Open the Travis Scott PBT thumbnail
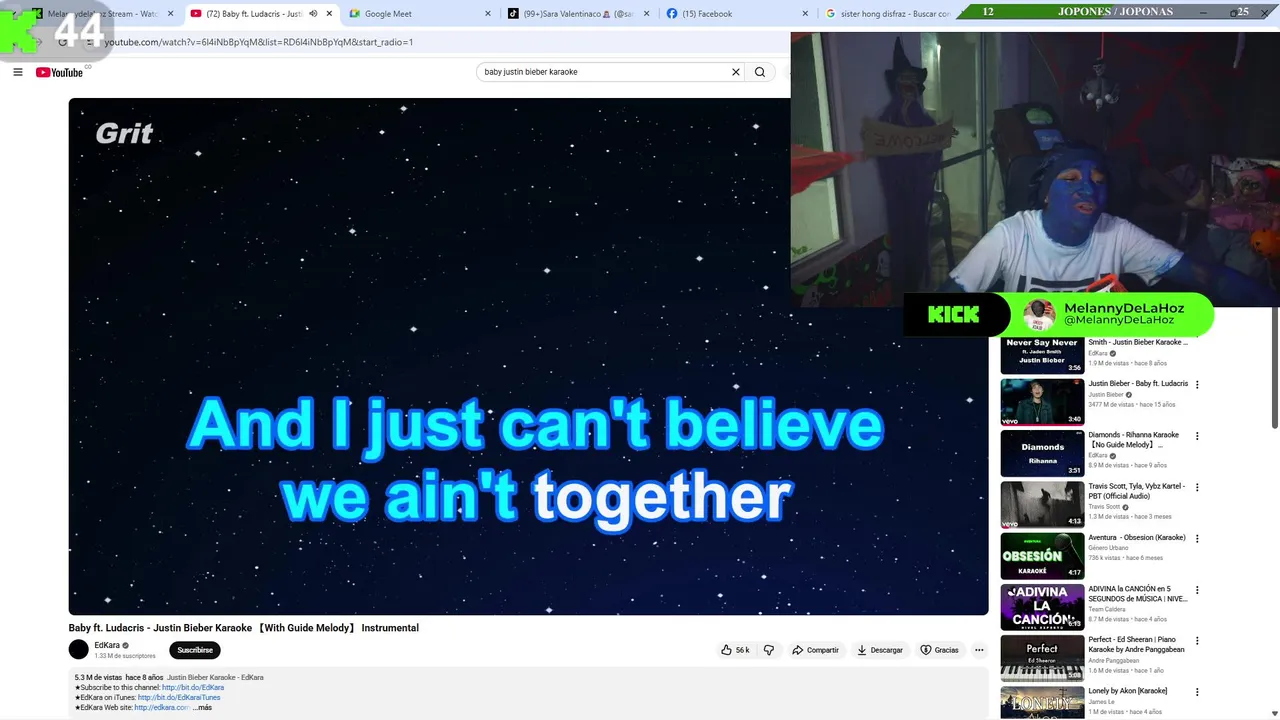This screenshot has width=1280, height=720. (x=1042, y=504)
